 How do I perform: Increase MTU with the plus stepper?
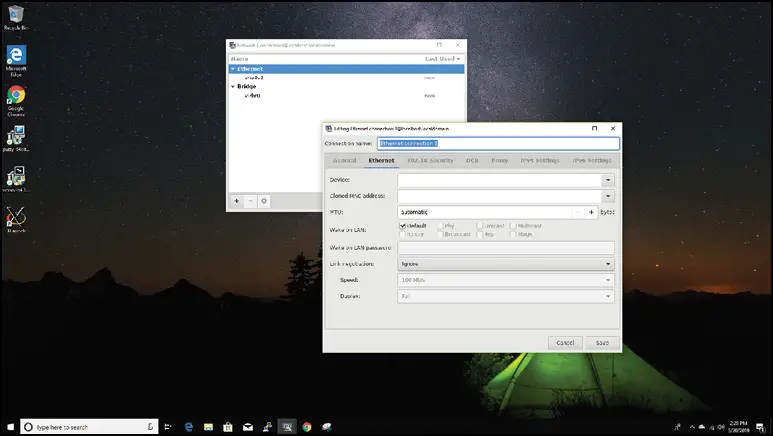click(x=591, y=212)
